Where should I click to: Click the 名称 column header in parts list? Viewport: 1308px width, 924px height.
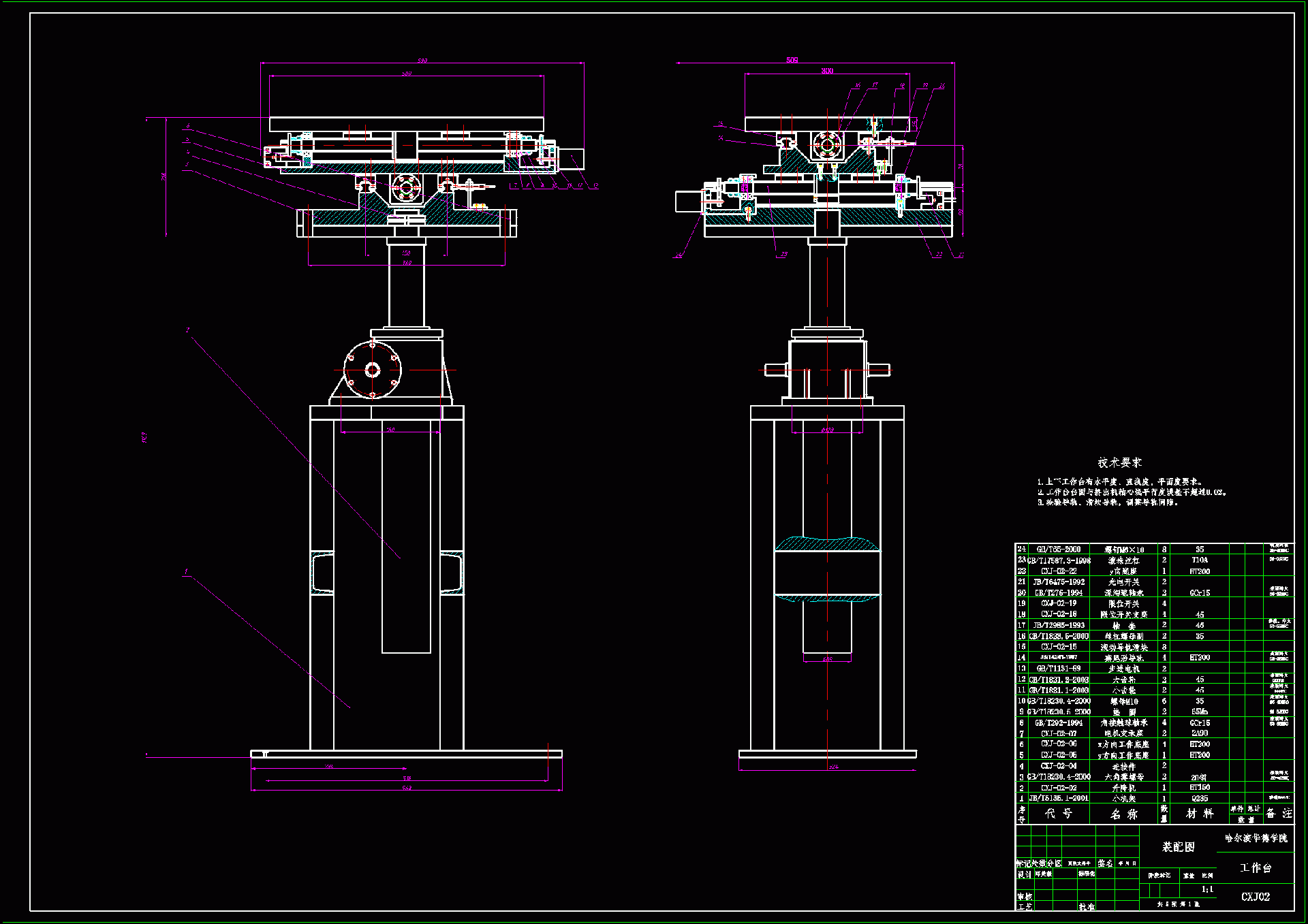[1123, 814]
